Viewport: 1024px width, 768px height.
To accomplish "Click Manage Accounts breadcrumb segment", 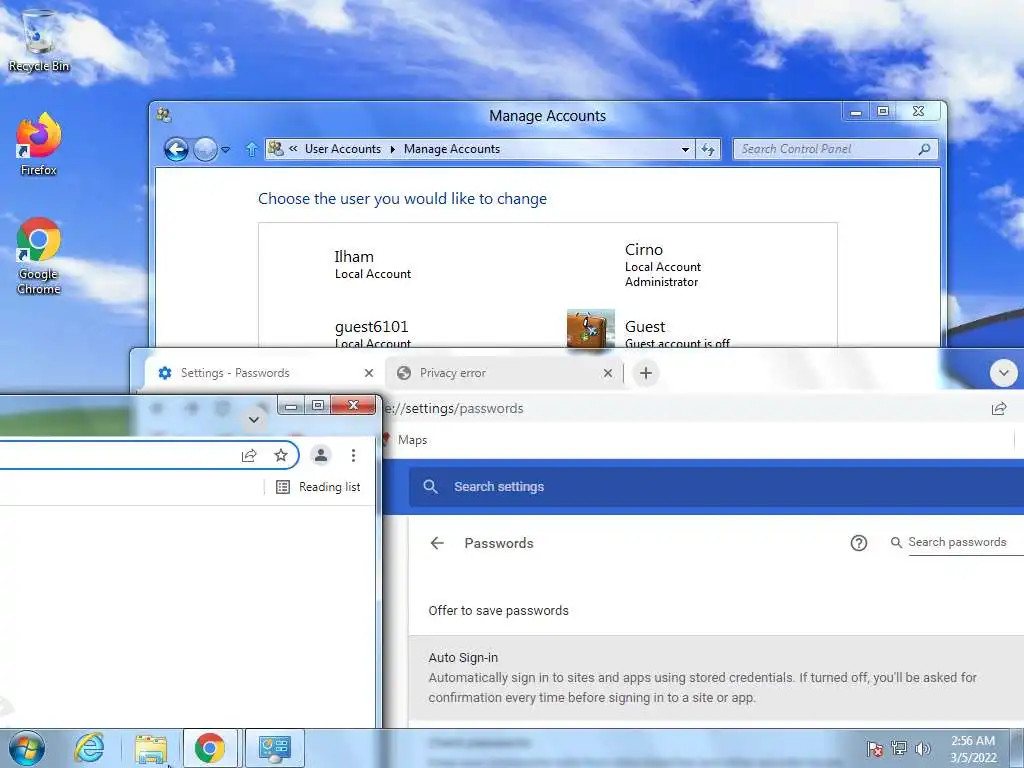I will click(x=452, y=149).
